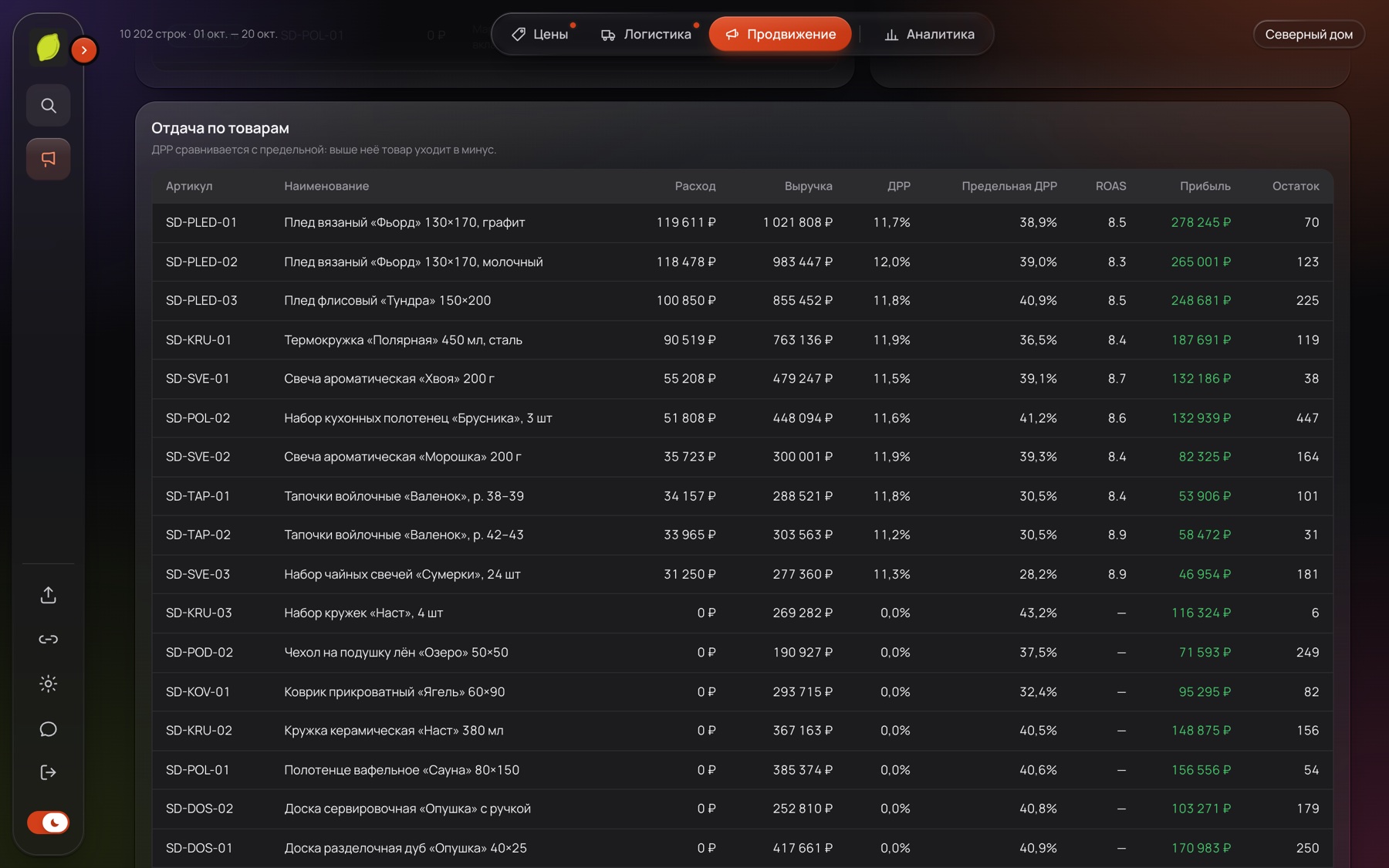Click article SD-KRU-03
1389x868 pixels.
[x=199, y=613]
